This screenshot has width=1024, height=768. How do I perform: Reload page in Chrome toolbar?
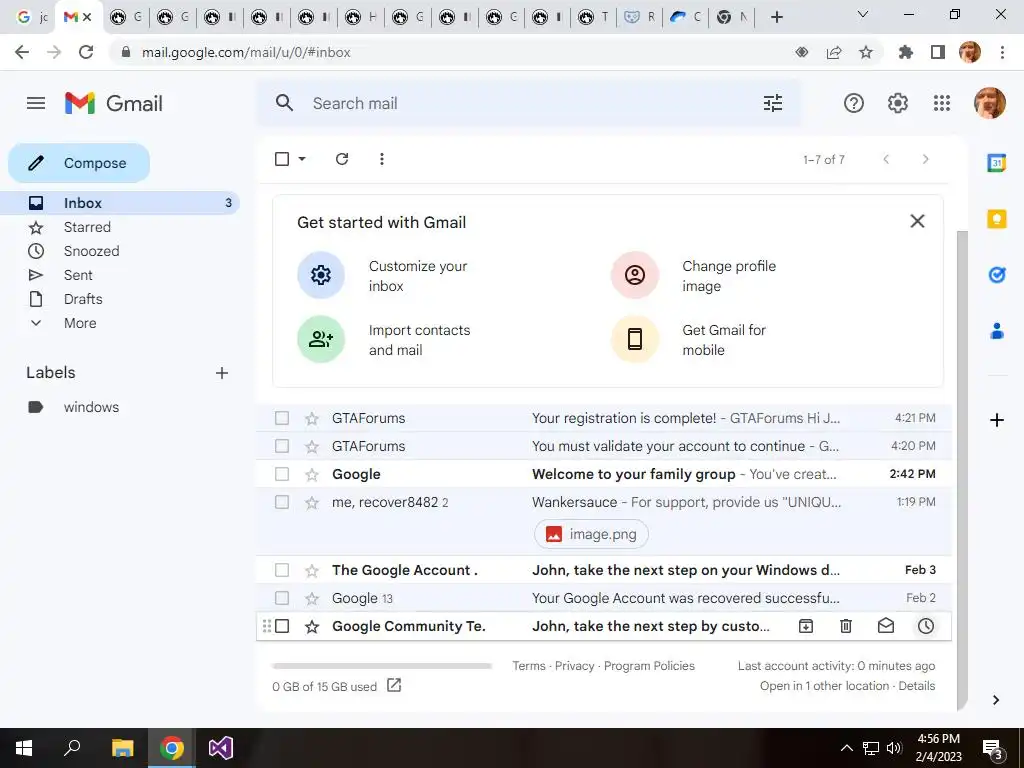86,52
